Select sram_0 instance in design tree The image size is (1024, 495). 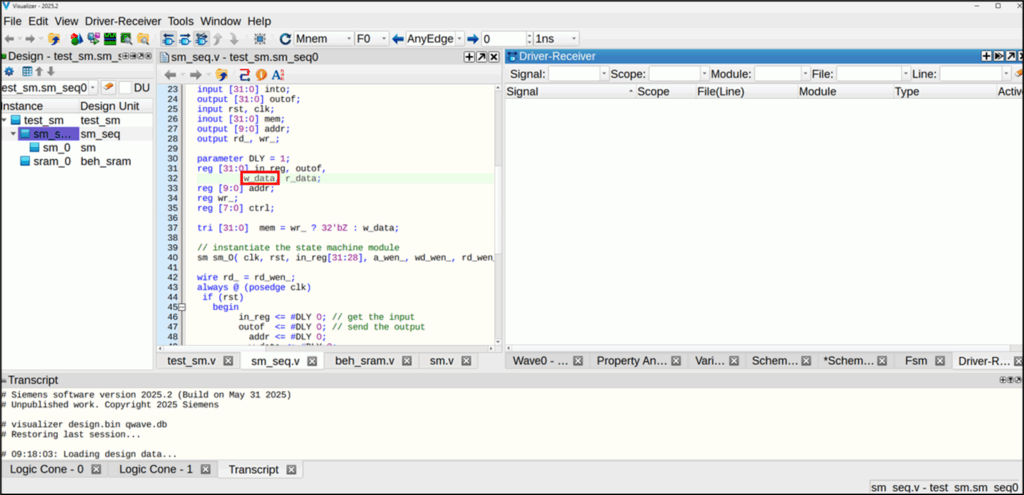click(51, 161)
